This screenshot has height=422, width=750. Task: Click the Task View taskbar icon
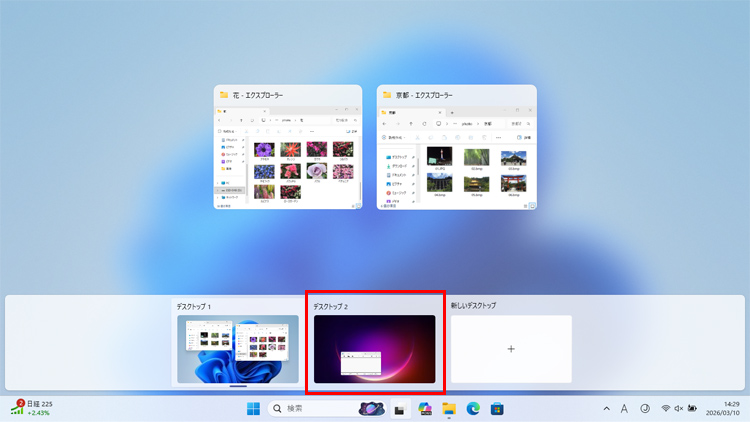(399, 409)
